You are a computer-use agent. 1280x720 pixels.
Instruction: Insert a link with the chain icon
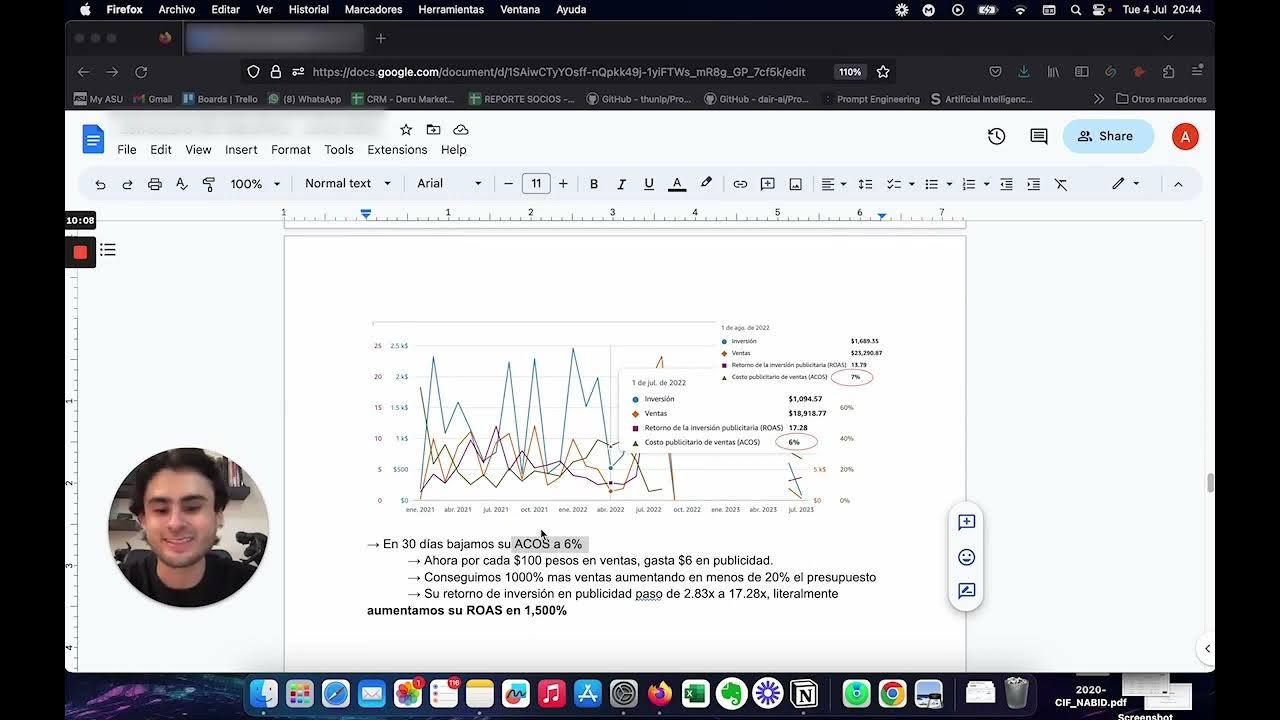(x=740, y=184)
